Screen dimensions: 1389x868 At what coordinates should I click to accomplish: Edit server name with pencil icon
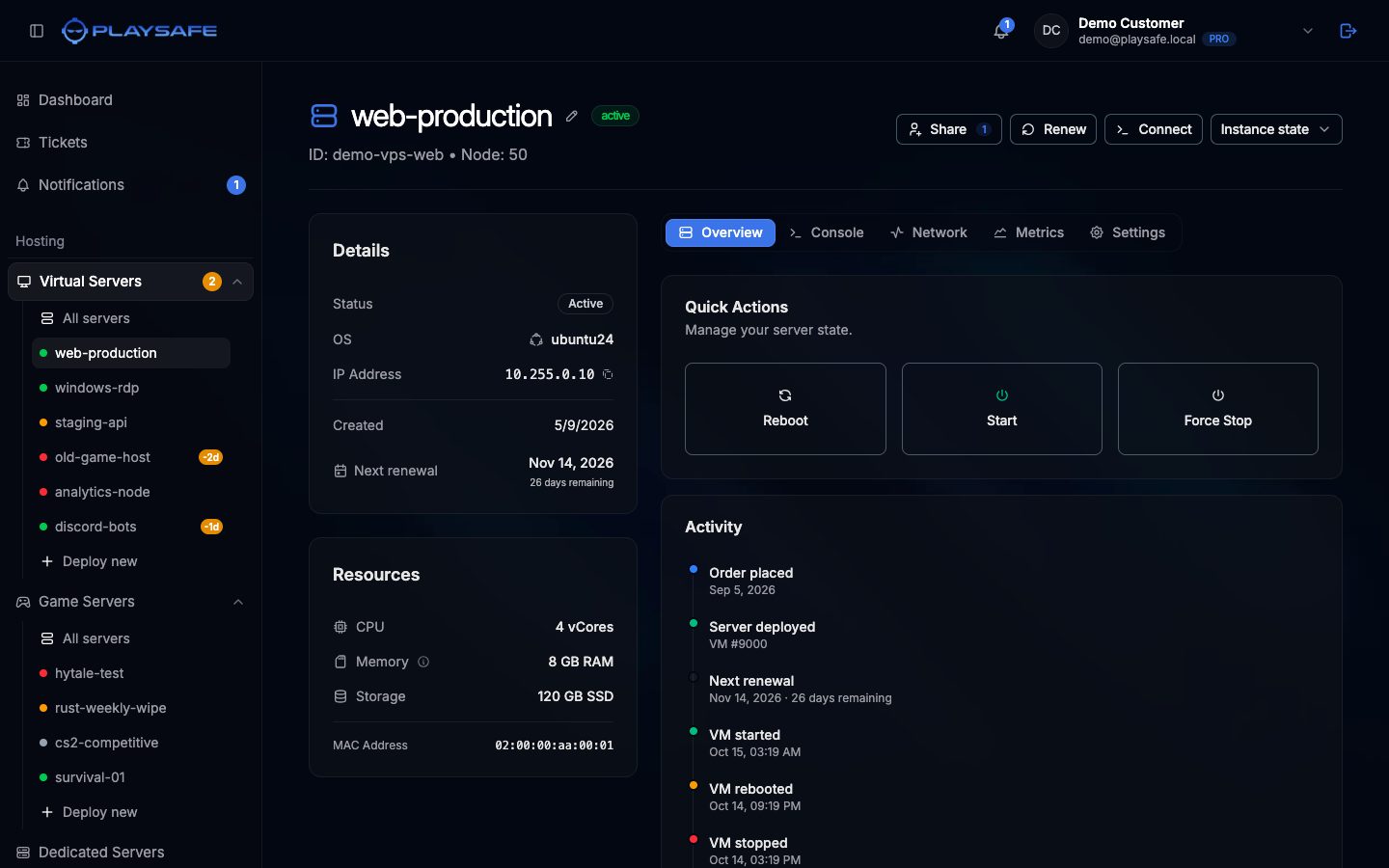click(572, 116)
